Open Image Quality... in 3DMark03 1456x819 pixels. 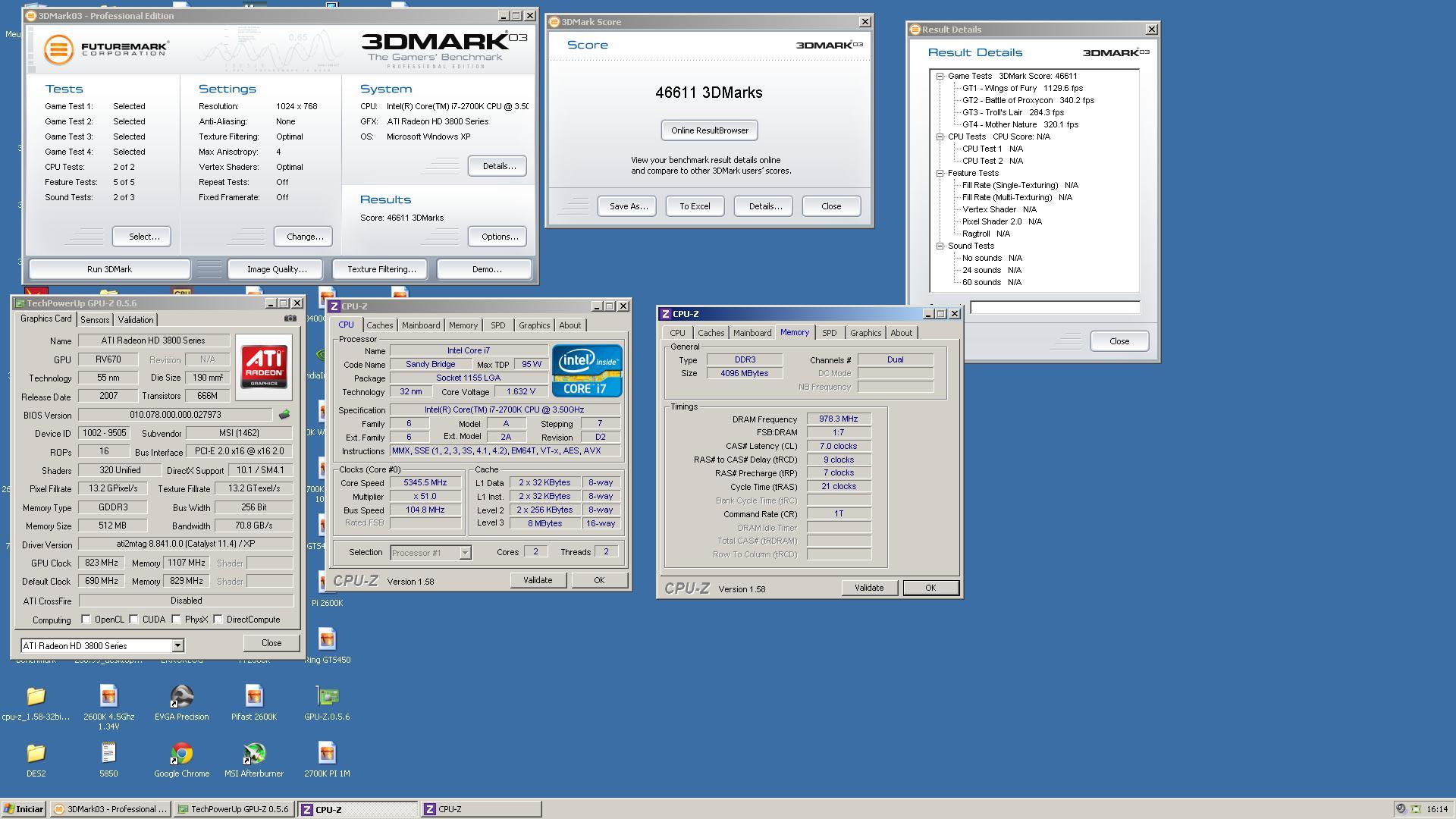[x=277, y=269]
